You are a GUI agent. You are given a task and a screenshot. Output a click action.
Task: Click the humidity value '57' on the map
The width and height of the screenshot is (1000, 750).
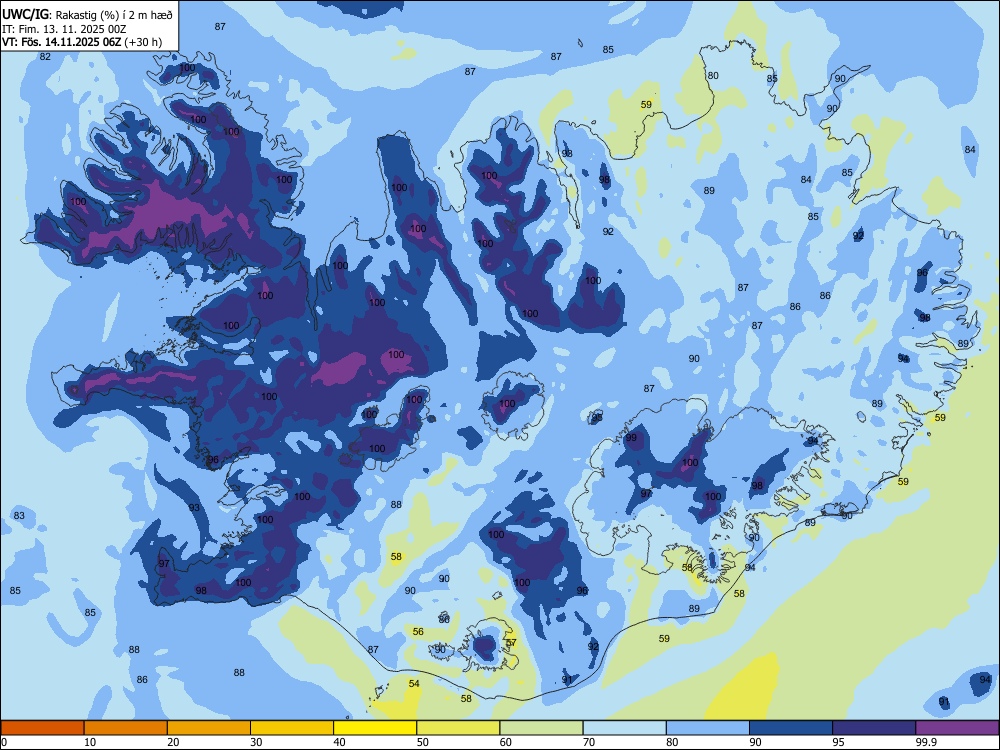click(x=511, y=642)
